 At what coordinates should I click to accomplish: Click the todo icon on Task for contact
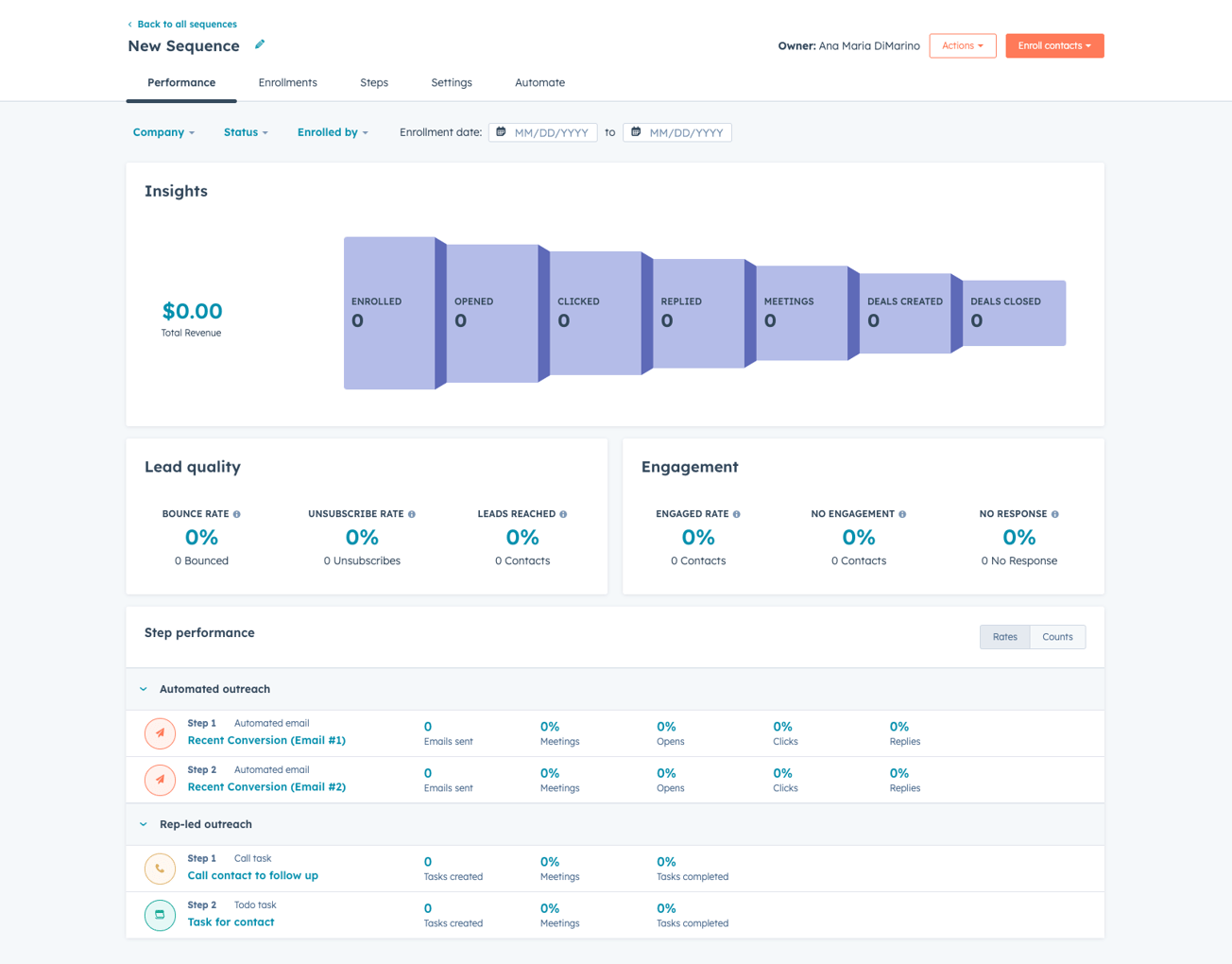coord(160,915)
